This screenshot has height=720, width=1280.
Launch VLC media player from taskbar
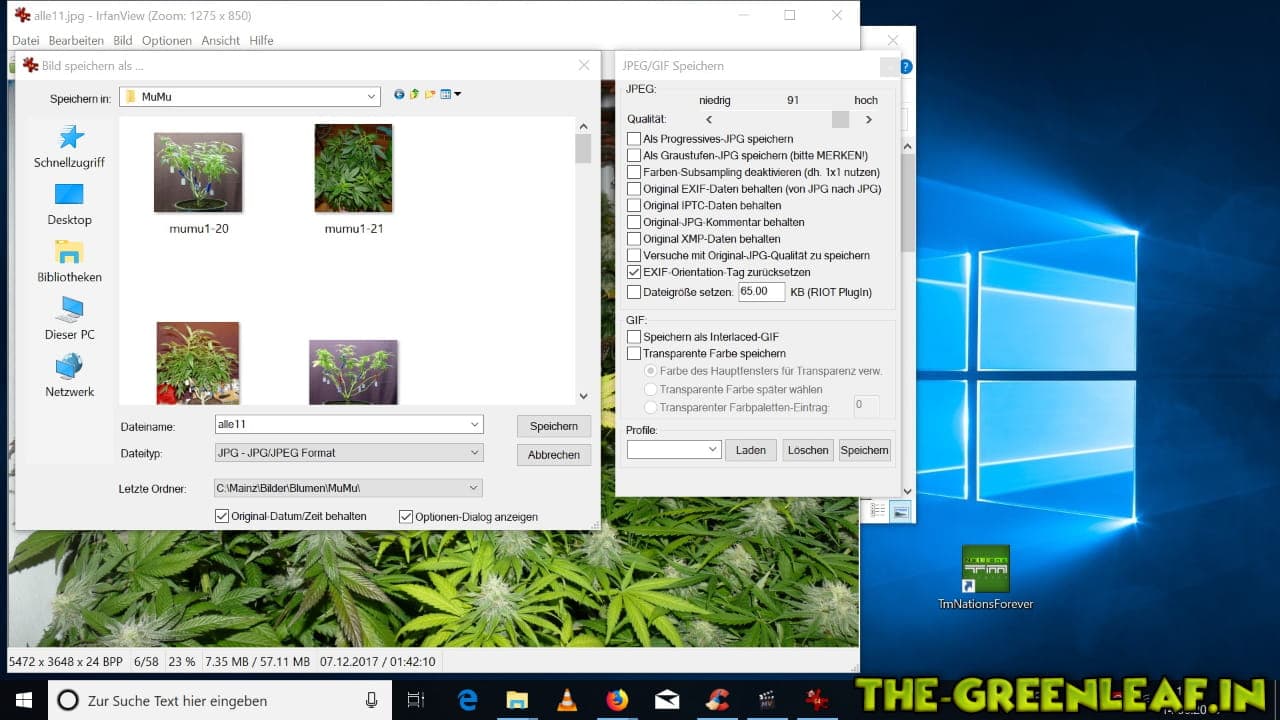click(567, 700)
